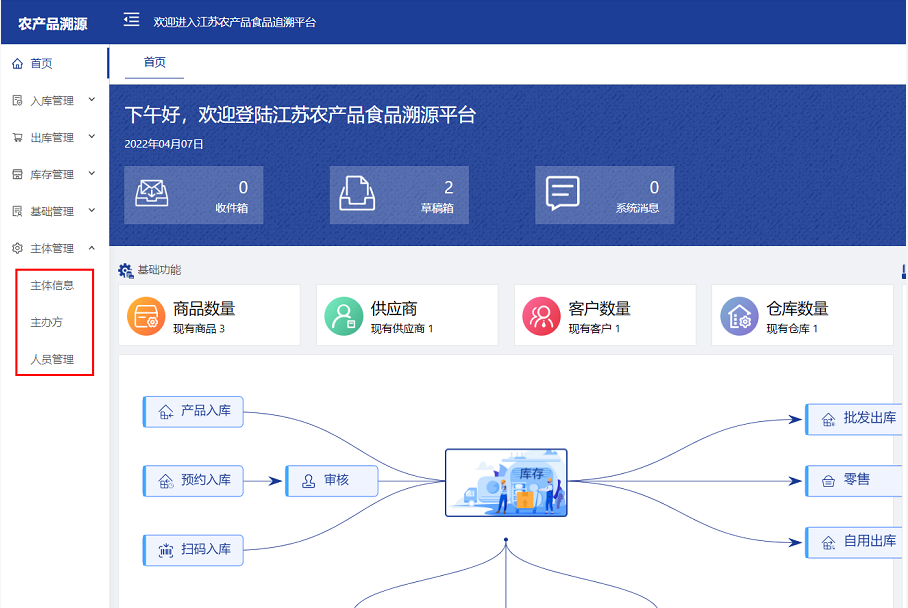Click the red customer quantity icon

[542, 316]
